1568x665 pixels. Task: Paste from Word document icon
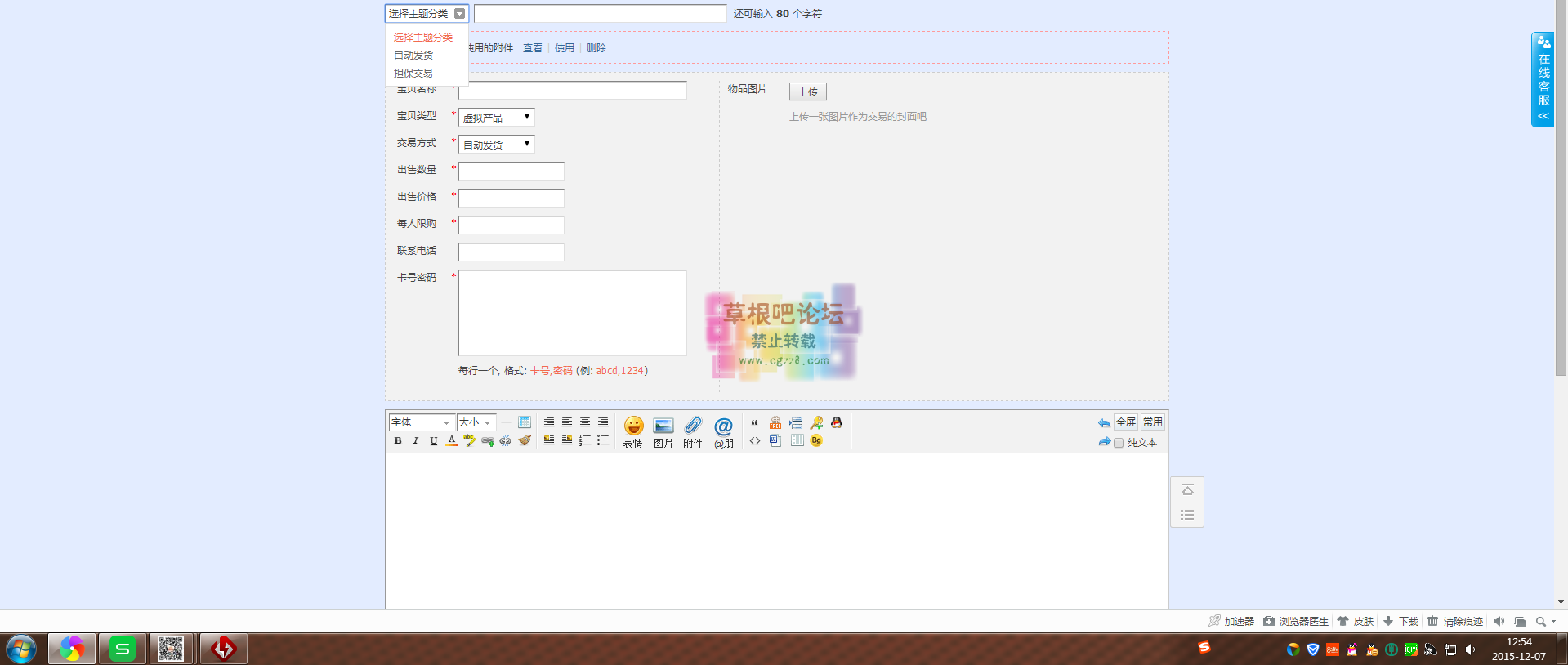775,441
